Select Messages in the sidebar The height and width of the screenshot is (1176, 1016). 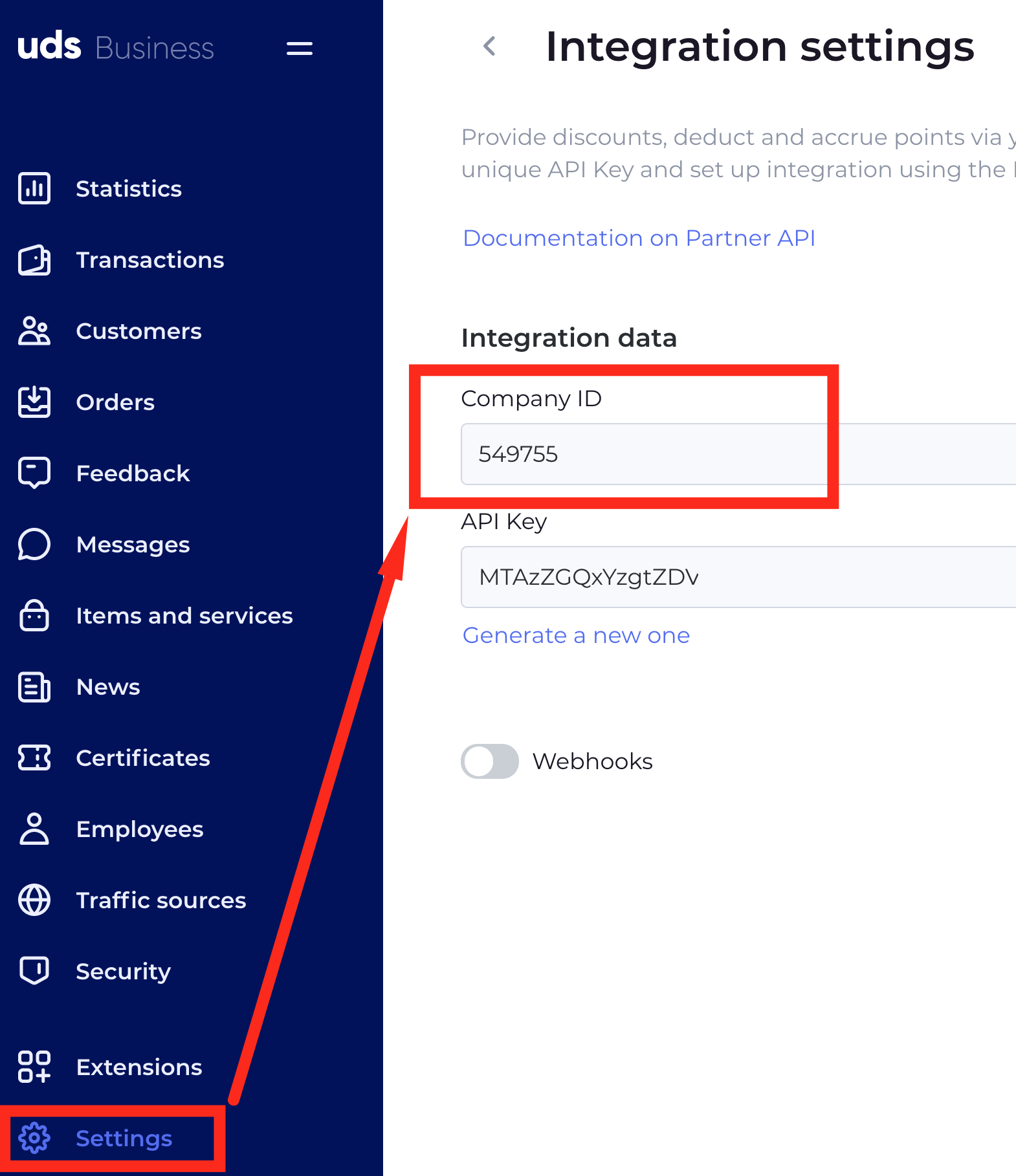[133, 544]
